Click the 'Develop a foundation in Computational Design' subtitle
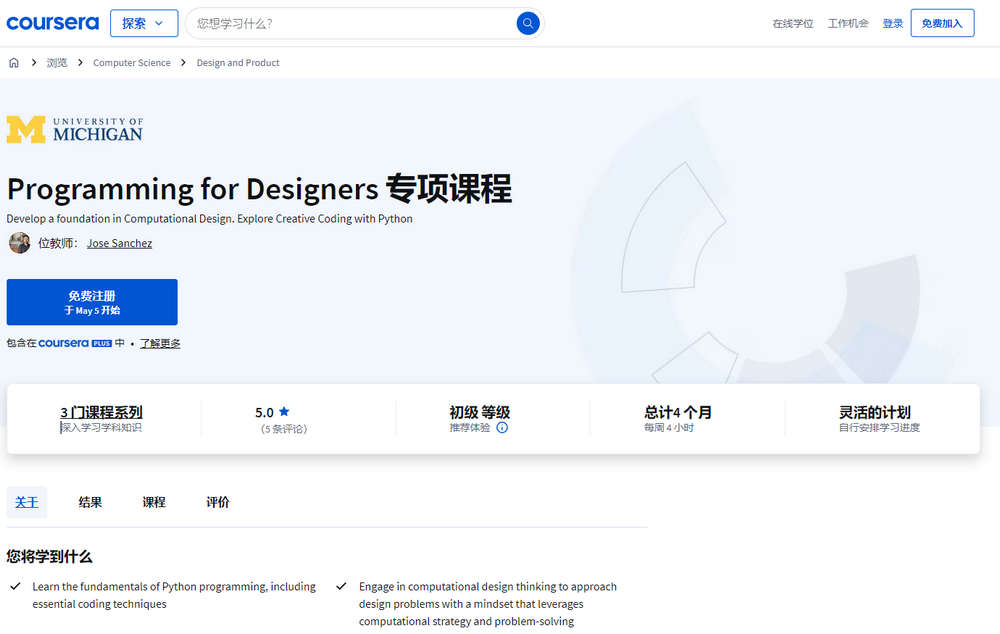 point(209,218)
